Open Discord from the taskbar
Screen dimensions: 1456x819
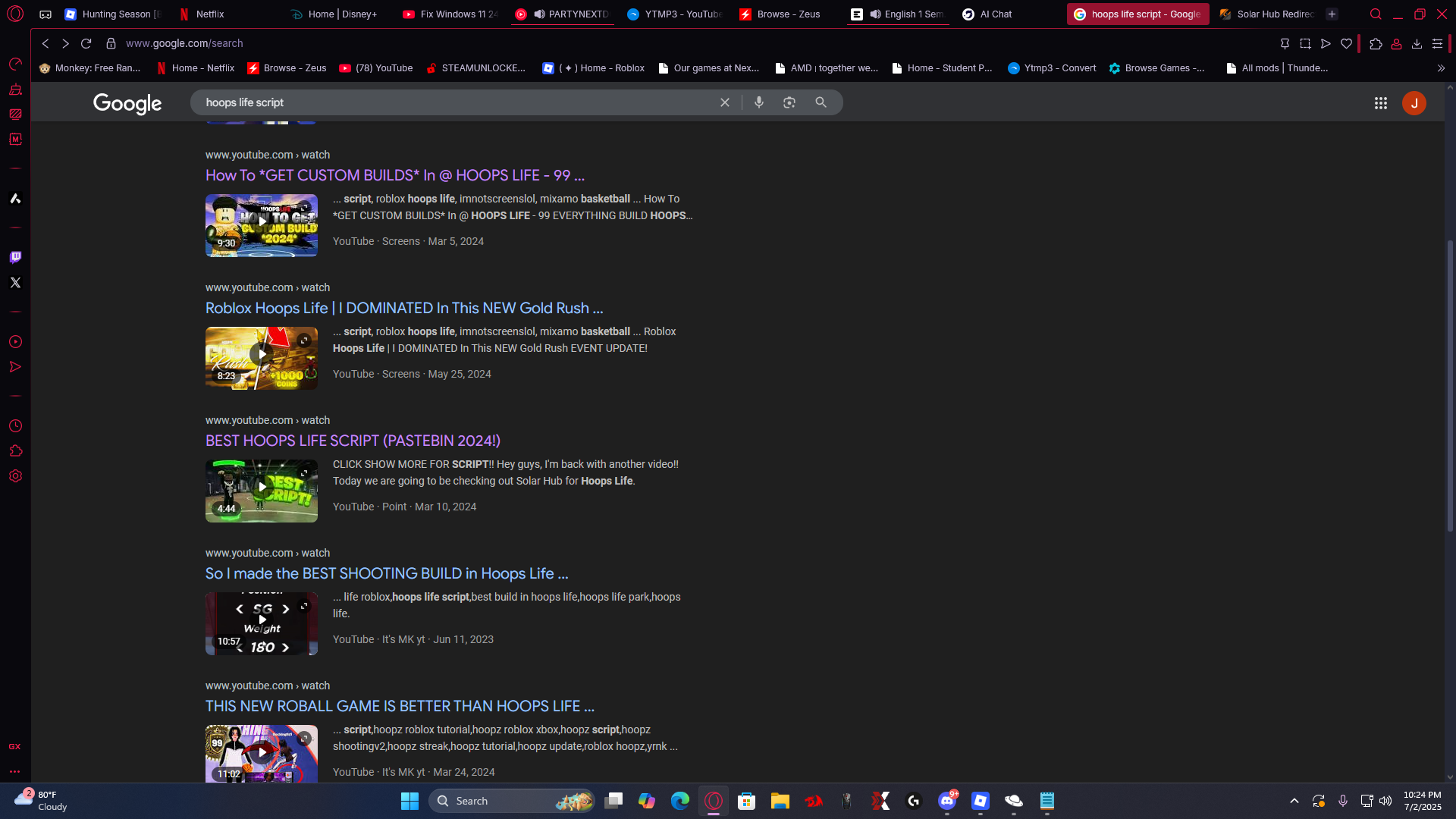(947, 801)
